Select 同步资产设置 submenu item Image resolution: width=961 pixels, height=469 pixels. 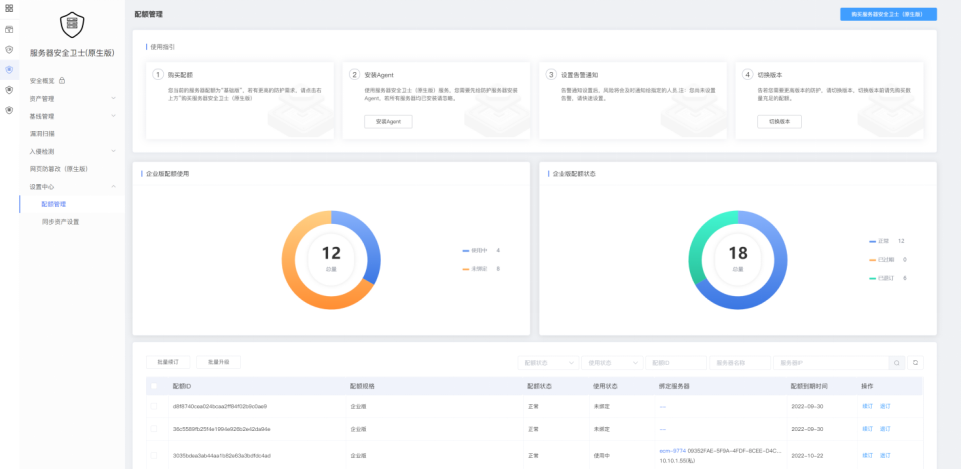point(60,222)
